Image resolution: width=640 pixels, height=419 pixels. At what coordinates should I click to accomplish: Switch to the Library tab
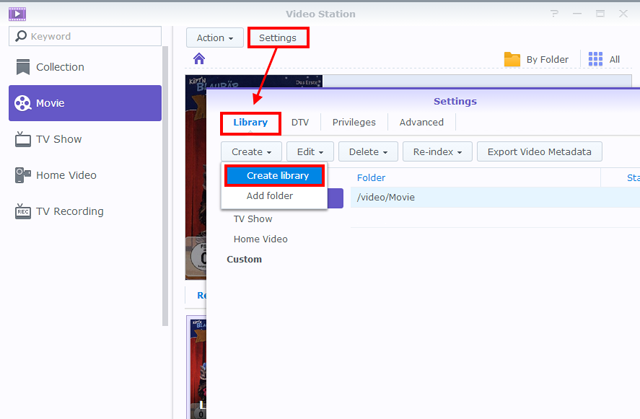[x=250, y=122]
